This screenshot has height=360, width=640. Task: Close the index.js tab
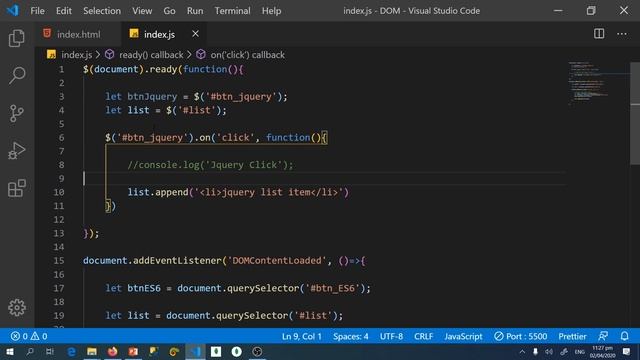[x=196, y=34]
